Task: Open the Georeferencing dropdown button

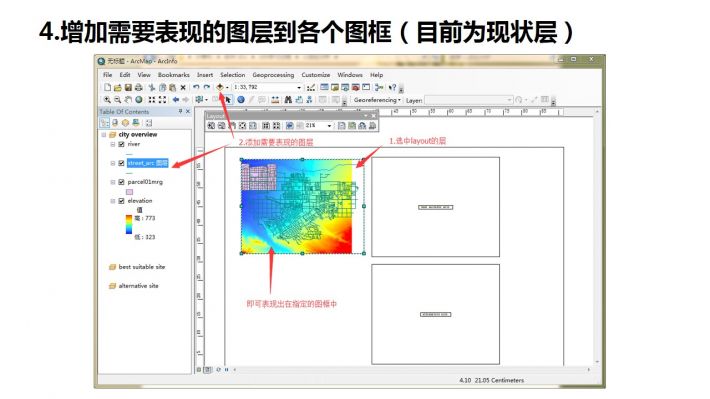Action: 377,100
